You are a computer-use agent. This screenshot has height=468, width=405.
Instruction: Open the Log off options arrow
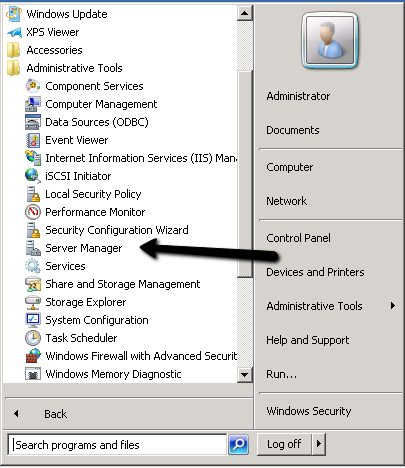click(319, 444)
